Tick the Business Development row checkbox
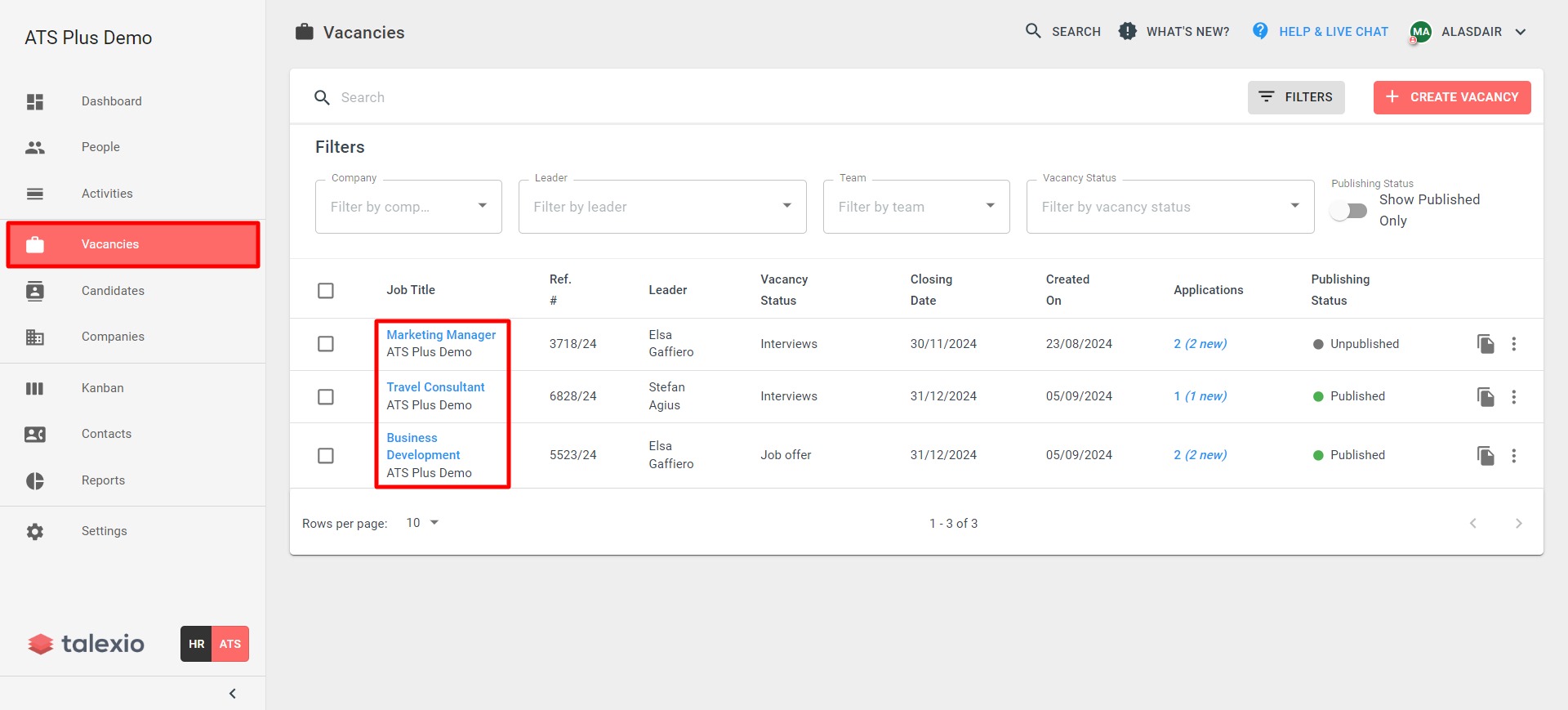 325,455
